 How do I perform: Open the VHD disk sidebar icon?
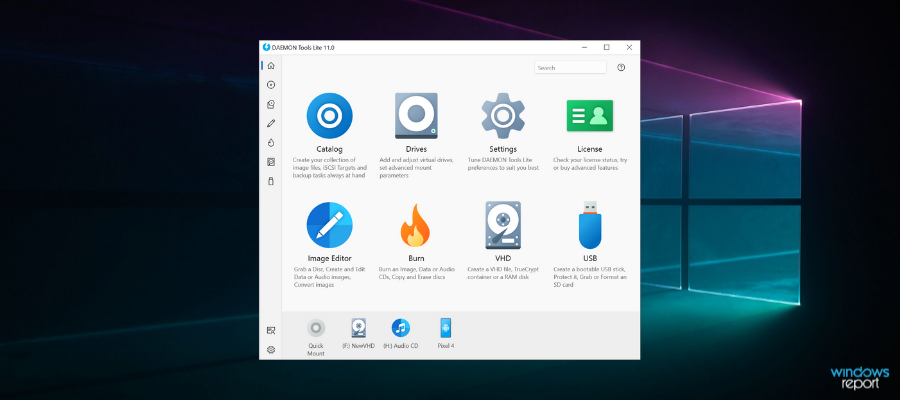[x=271, y=162]
